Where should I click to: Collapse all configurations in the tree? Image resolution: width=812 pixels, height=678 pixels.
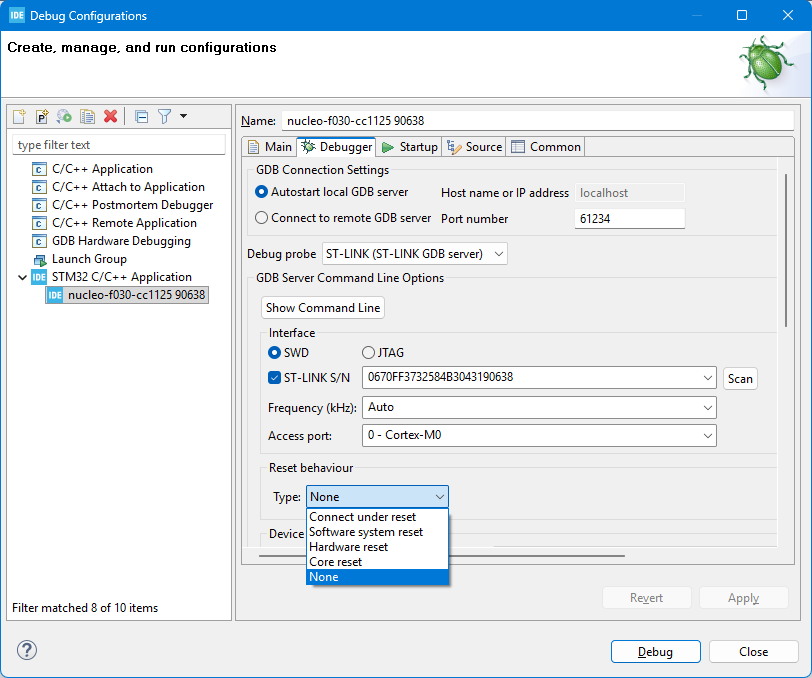point(141,117)
